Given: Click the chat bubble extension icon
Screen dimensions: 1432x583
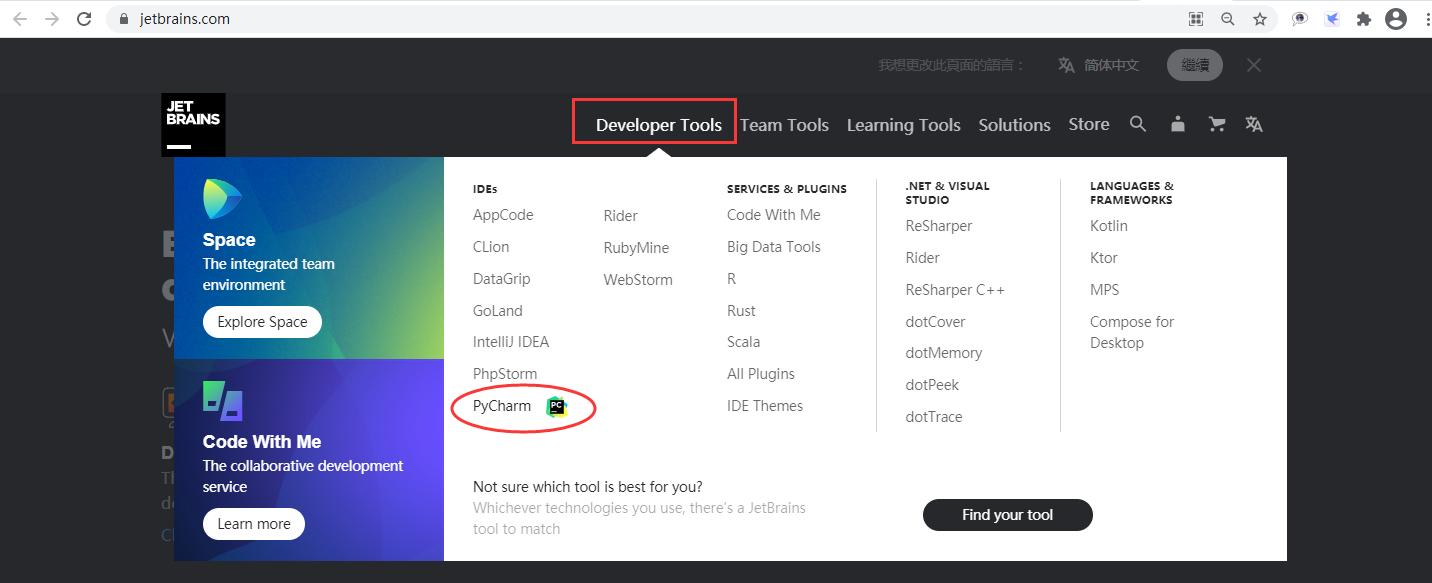Looking at the screenshot, I should click(1299, 19).
